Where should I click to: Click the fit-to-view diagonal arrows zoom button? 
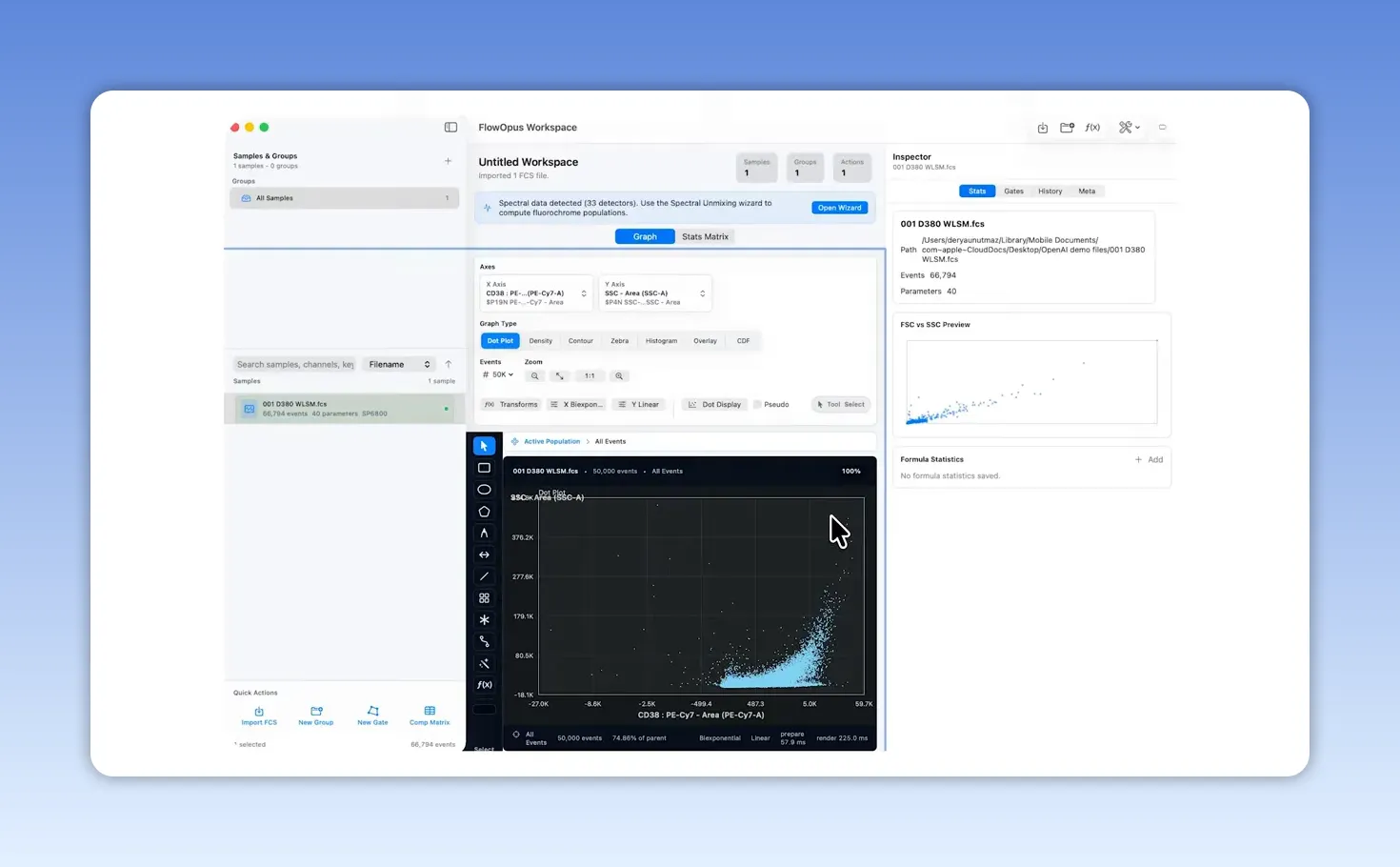560,376
